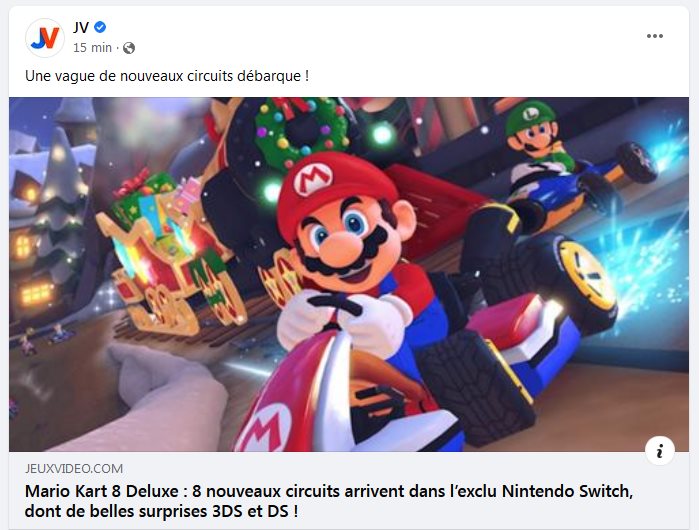Image resolution: width=699 pixels, height=530 pixels.
Task: Click the Christmas wreath in the image
Action: click(x=301, y=131)
